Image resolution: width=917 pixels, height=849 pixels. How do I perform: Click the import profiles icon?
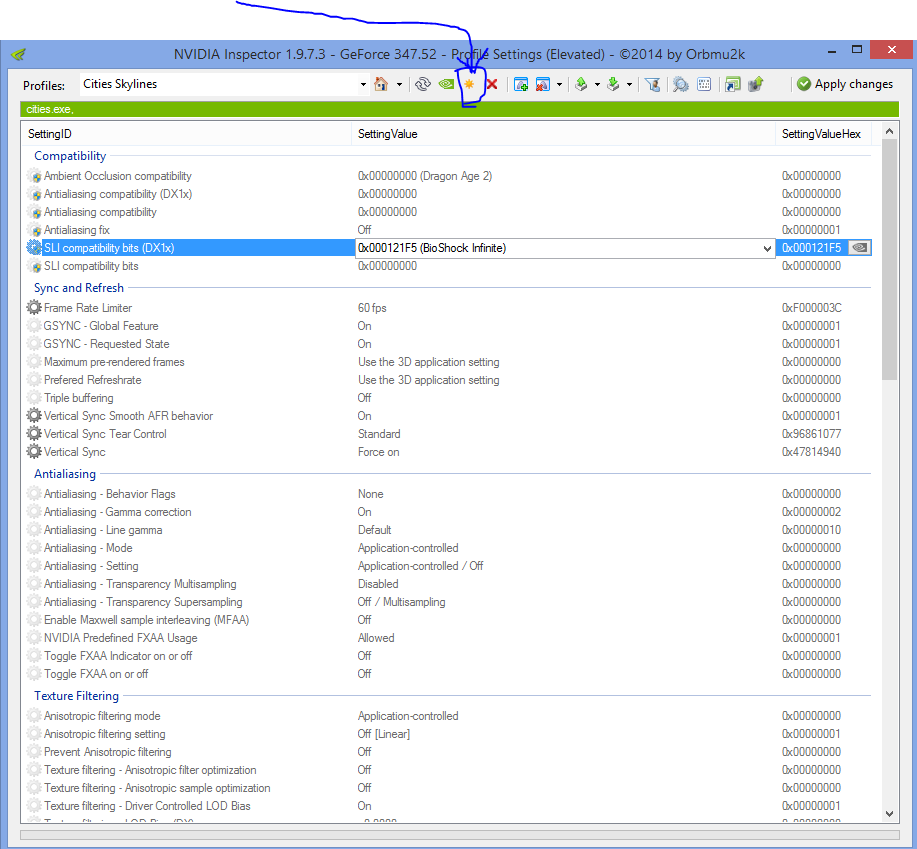613,85
